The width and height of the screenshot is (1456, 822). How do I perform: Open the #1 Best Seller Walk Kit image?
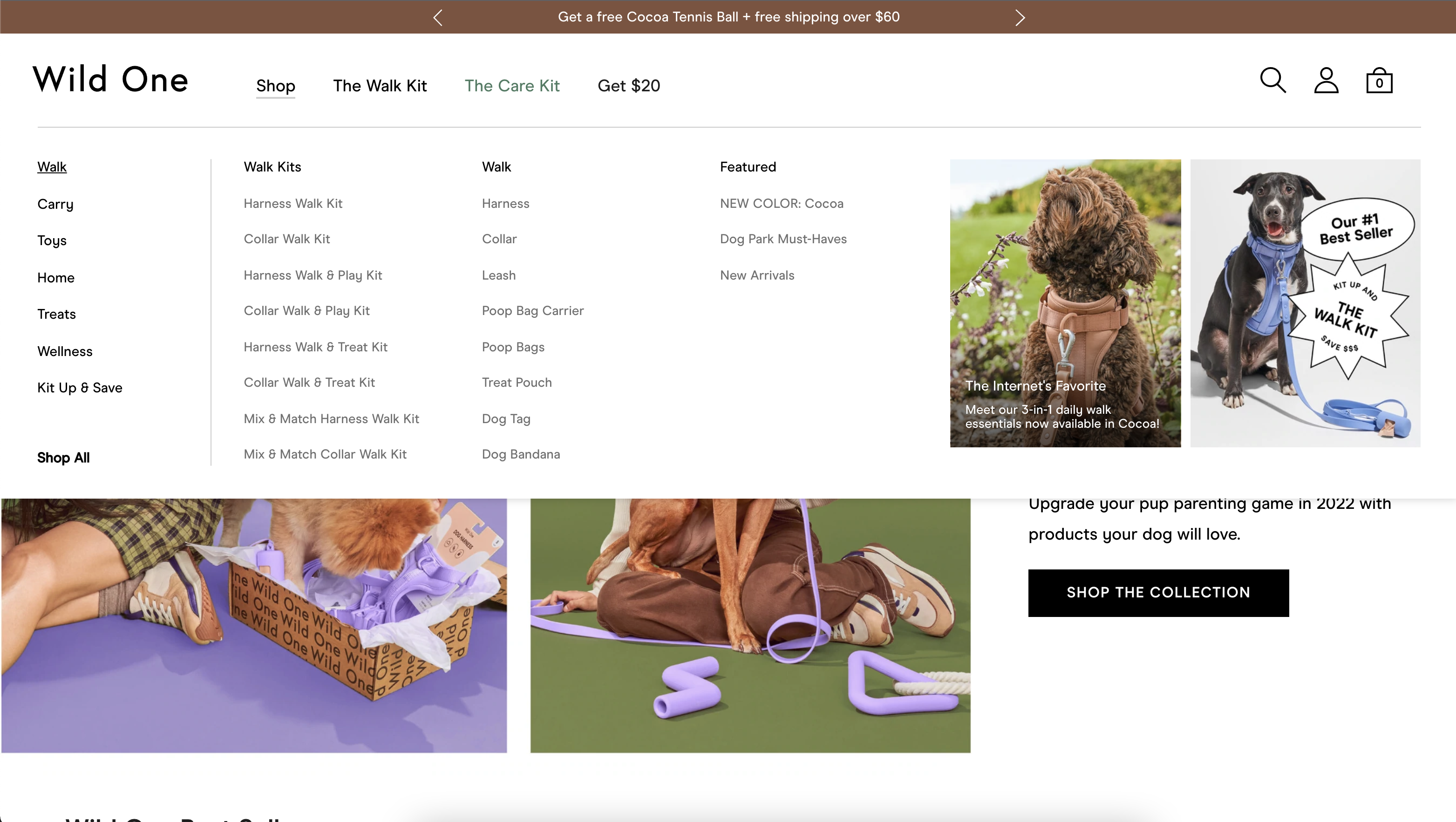[1305, 303]
